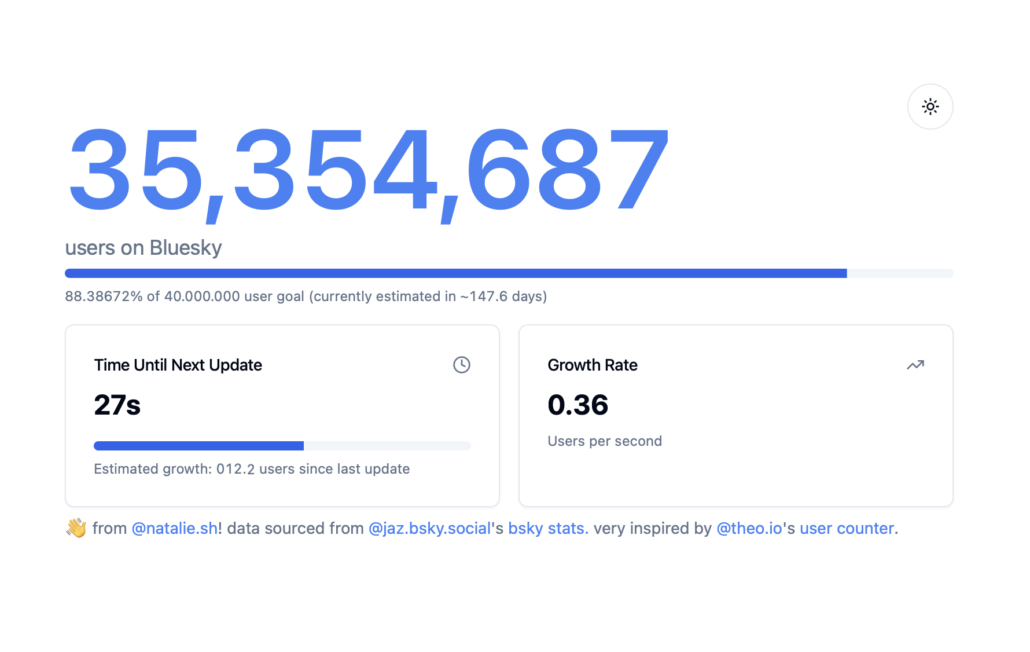Viewport: 1030px width, 652px height.
Task: Click the 'Growth Rate' card heading
Action: click(x=593, y=365)
